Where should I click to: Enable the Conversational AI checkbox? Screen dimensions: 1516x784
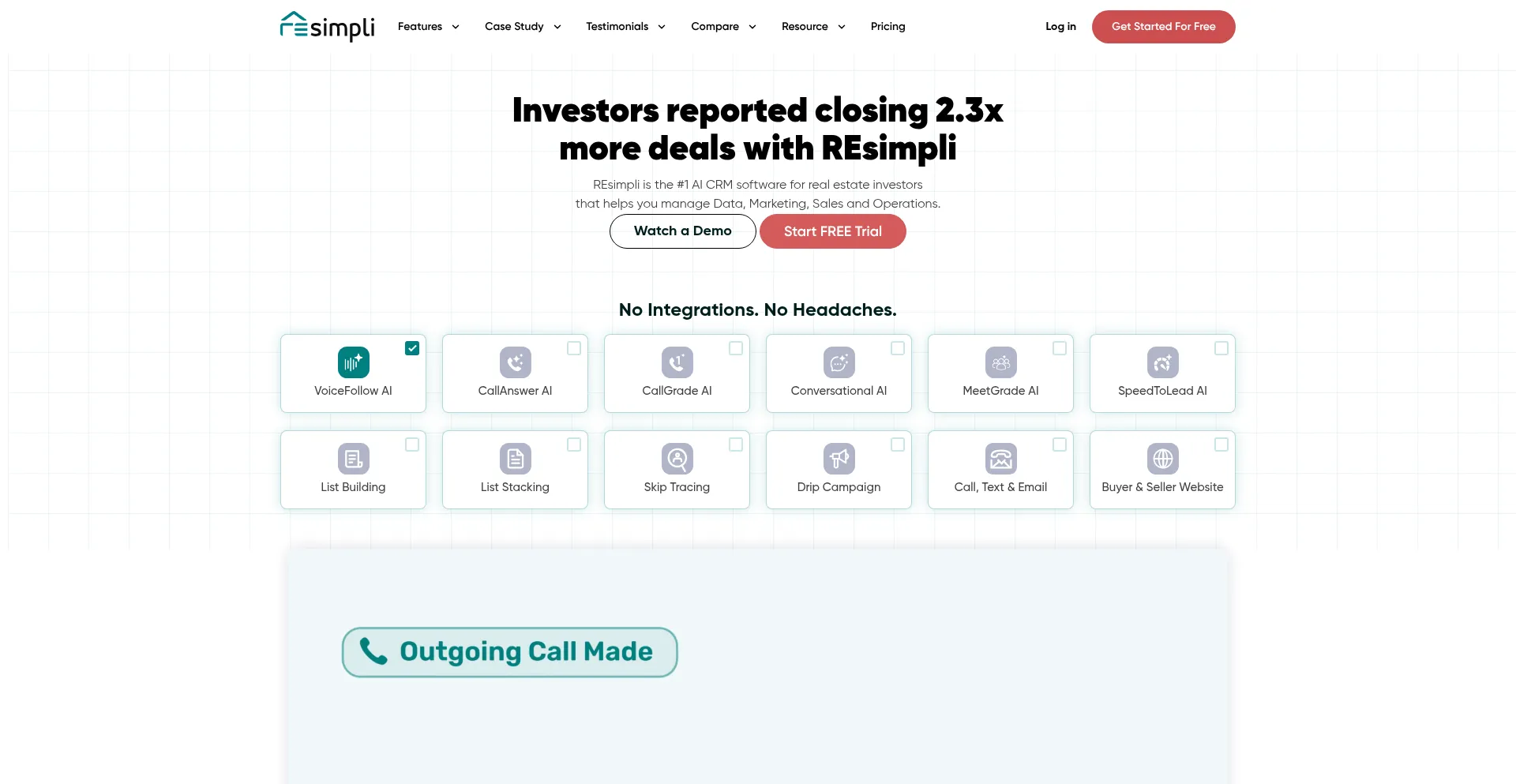click(x=898, y=348)
